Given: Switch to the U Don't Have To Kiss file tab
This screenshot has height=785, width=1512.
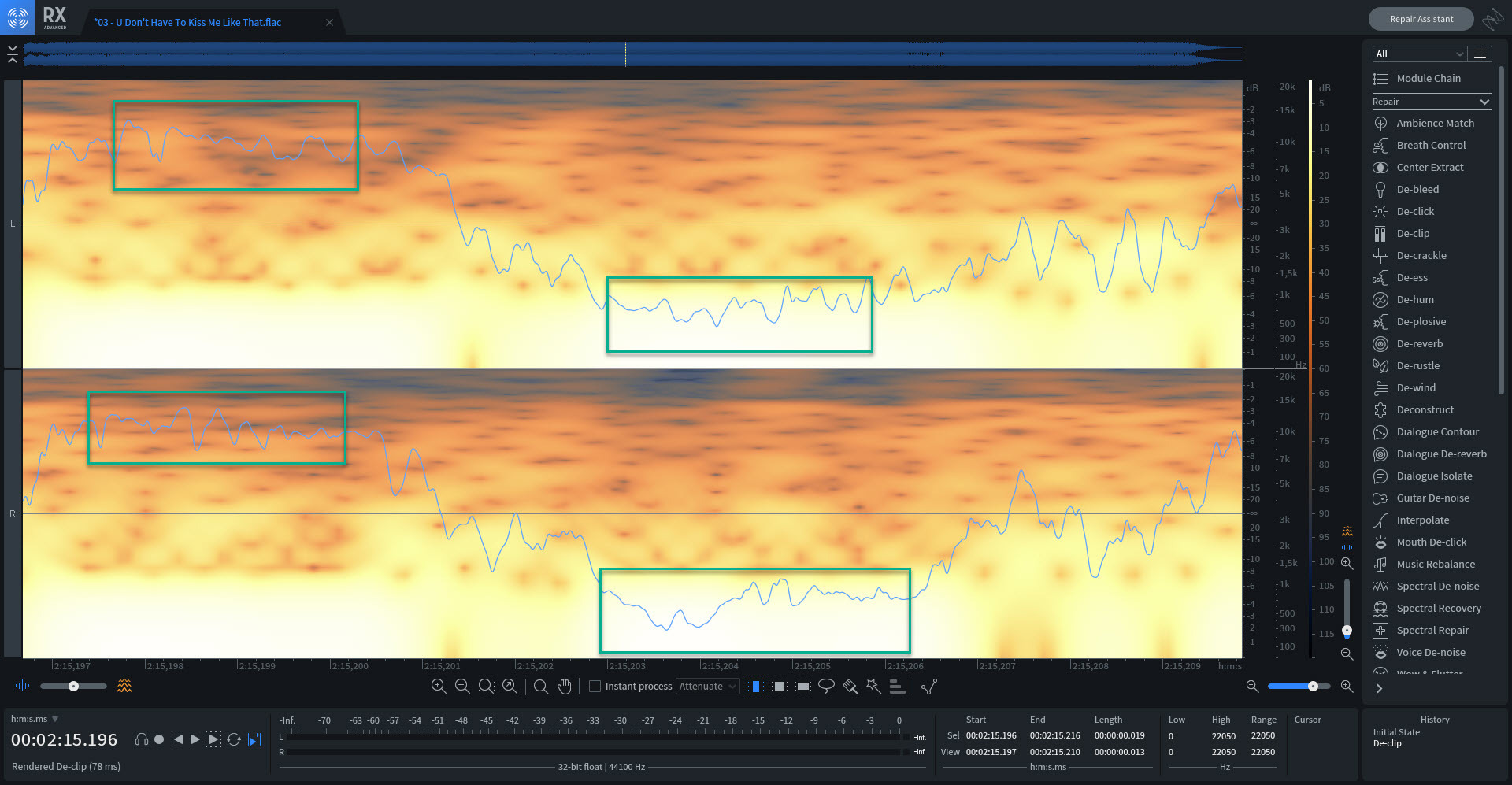Looking at the screenshot, I should [187, 22].
